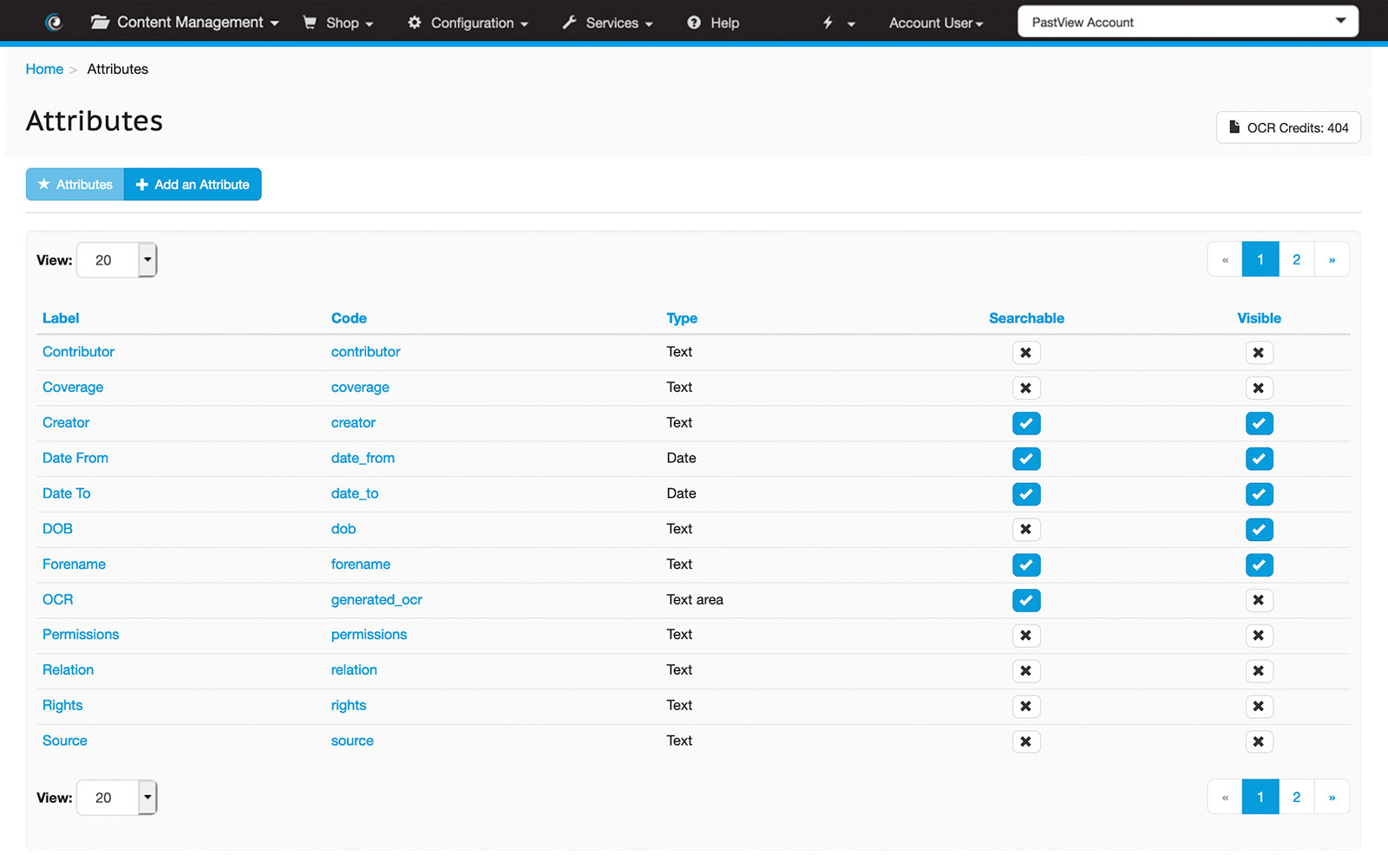Uncheck Searchable for OCR
The width and height of the screenshot is (1388, 868).
pyautogui.click(x=1026, y=600)
